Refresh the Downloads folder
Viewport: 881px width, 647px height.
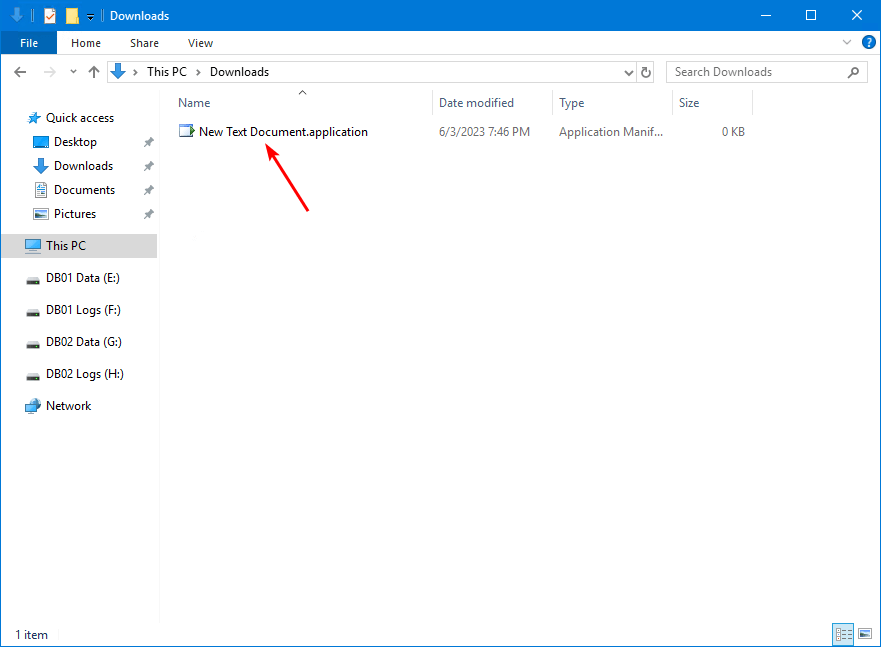646,72
